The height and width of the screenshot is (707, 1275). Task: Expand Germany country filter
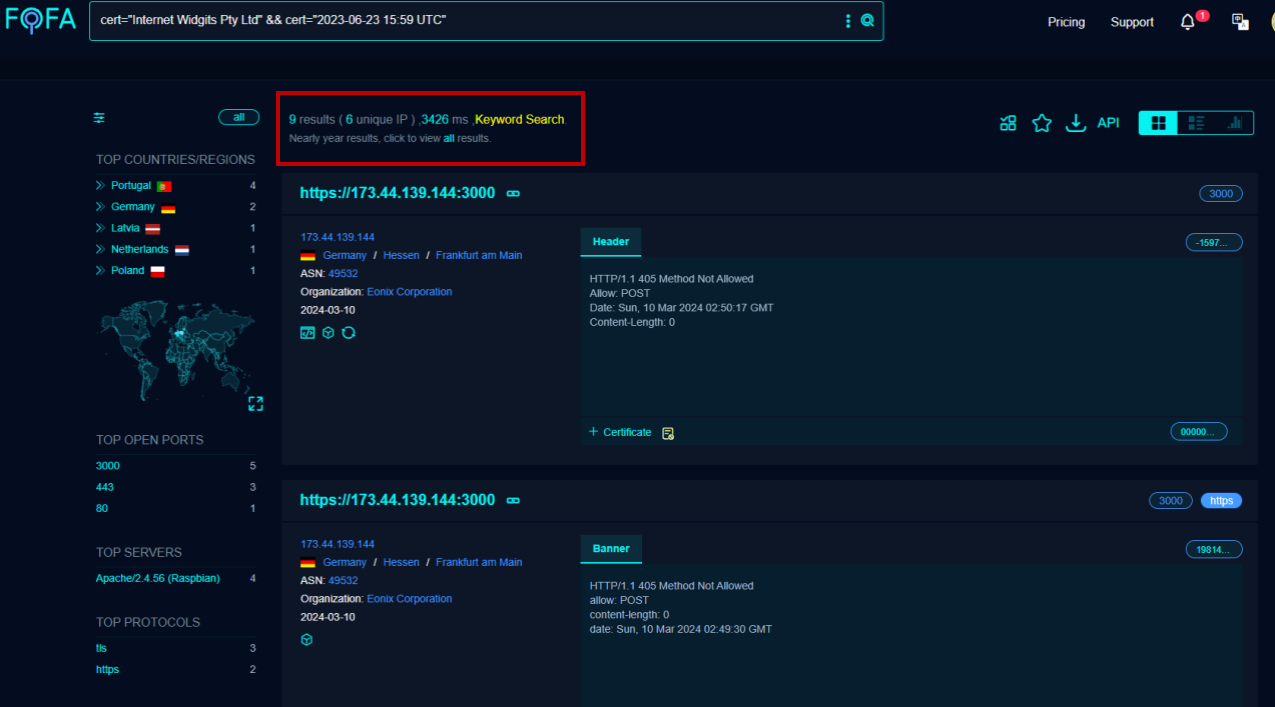click(x=100, y=207)
